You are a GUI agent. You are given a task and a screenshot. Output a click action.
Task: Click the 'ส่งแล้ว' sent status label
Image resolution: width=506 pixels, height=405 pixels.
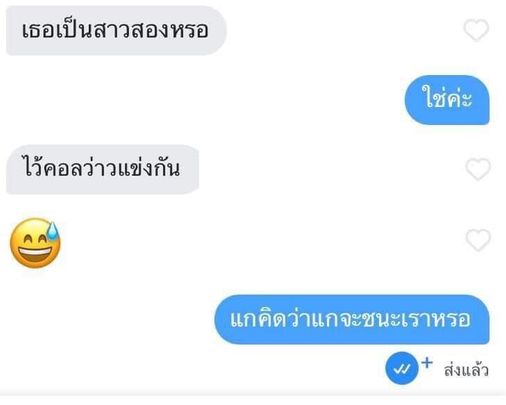point(466,370)
